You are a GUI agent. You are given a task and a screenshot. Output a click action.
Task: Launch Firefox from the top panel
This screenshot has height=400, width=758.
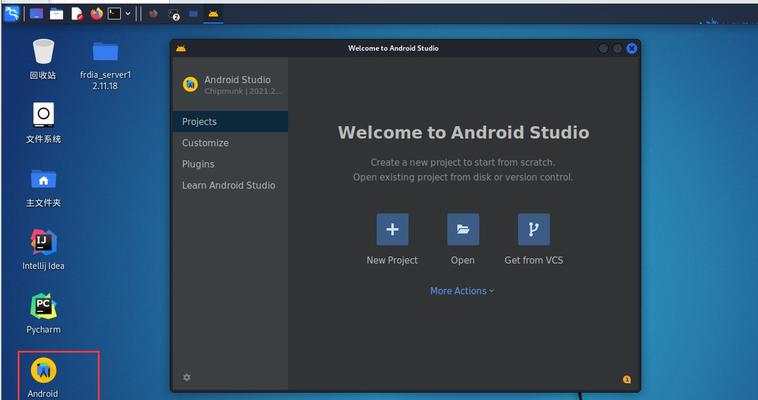tap(97, 14)
